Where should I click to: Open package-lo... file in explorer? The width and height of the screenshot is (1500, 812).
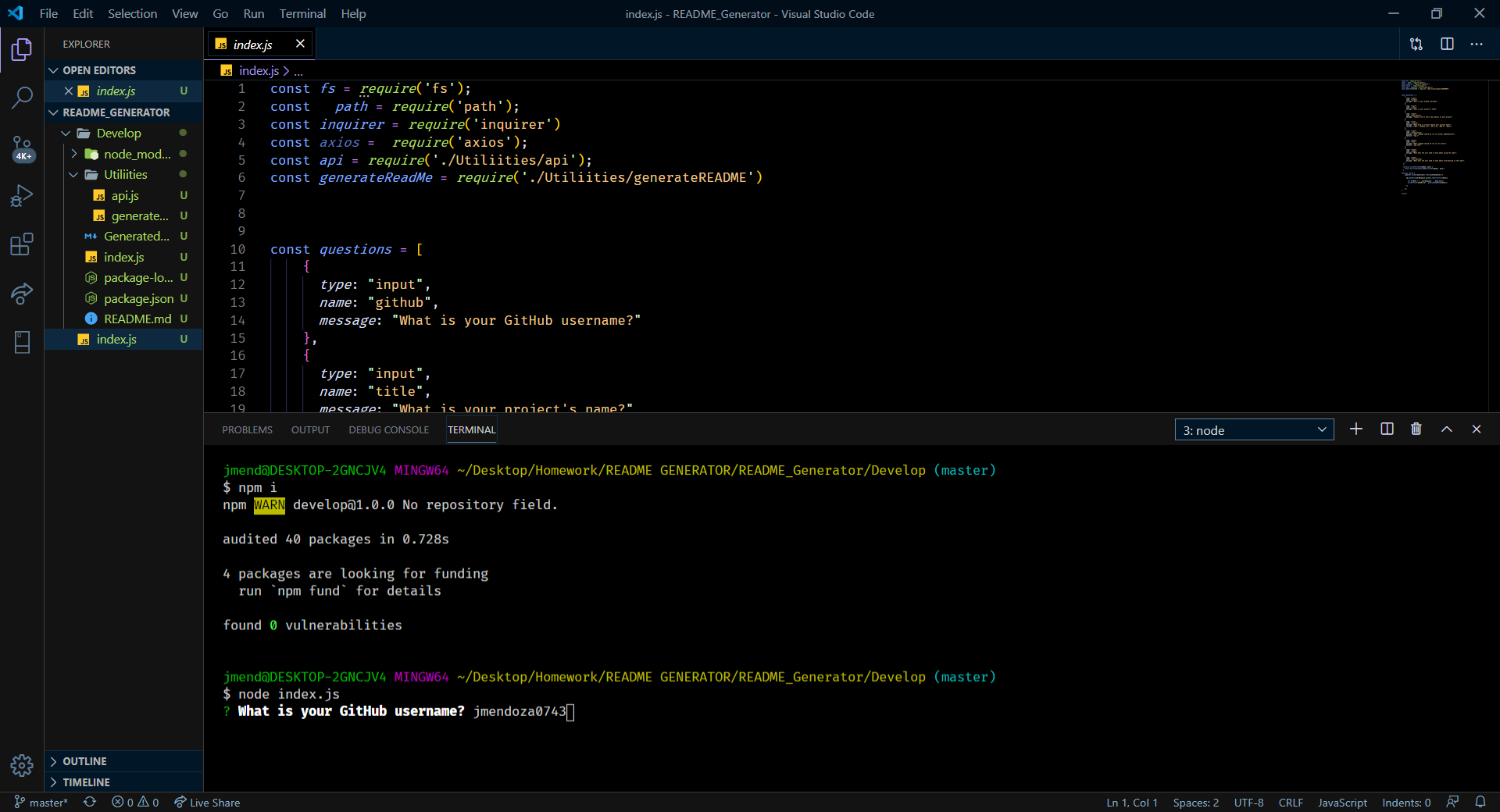(124, 277)
